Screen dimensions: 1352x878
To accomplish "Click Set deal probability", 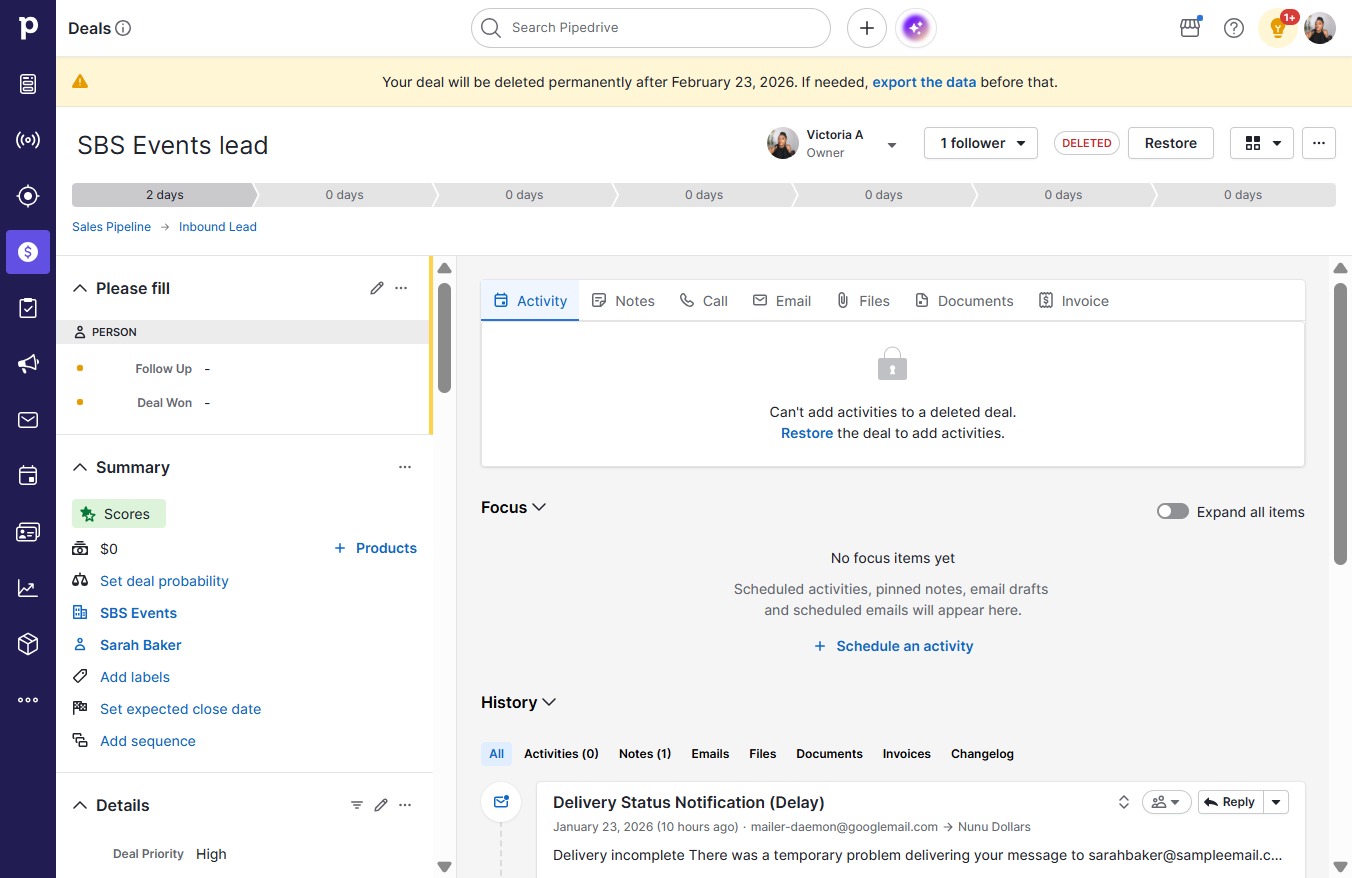I will pos(164,581).
